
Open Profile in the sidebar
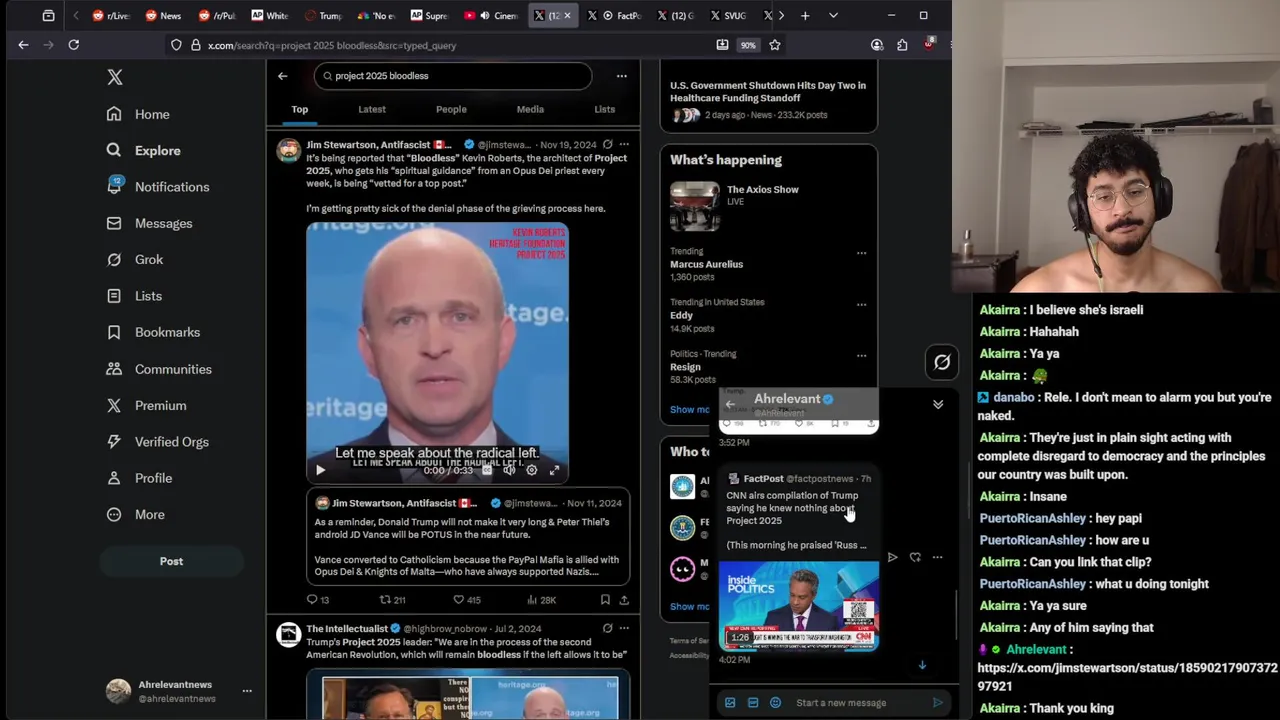tap(140, 478)
